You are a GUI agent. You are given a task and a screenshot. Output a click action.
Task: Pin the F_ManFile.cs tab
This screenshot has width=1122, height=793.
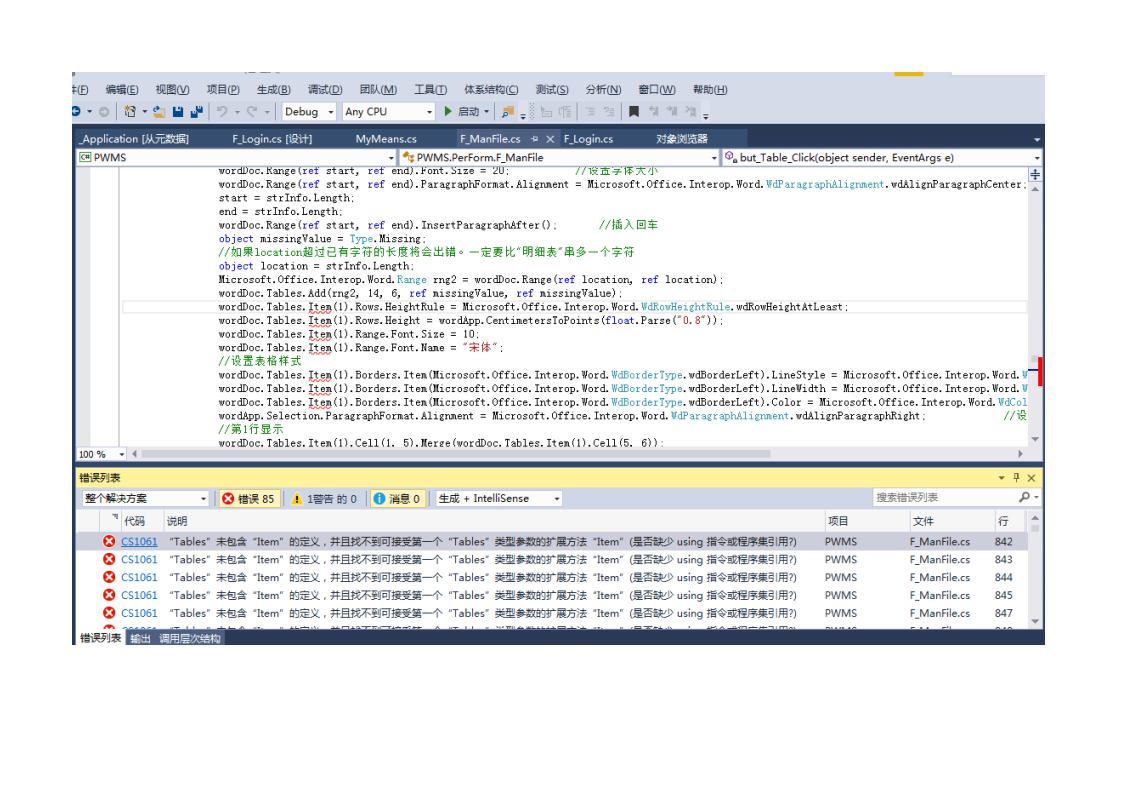[x=535, y=139]
